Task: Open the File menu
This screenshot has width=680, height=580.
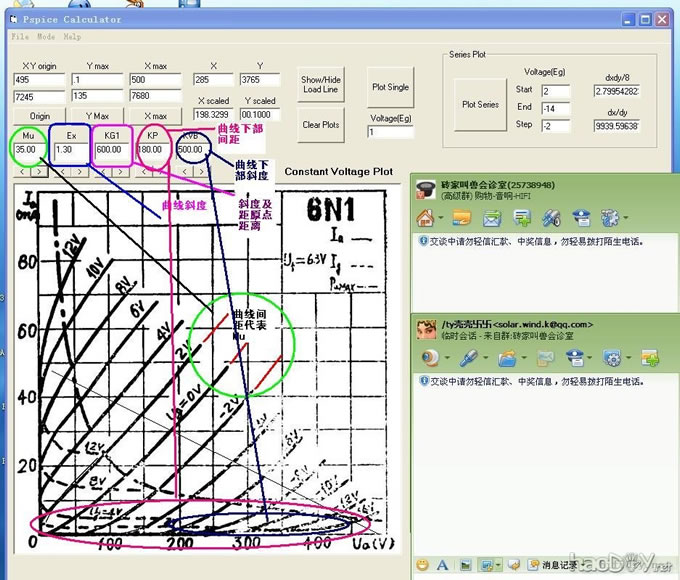Action: [x=19, y=36]
